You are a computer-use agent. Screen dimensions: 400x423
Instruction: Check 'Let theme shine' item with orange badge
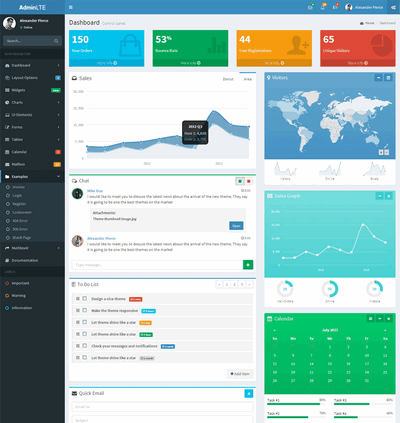click(85, 322)
